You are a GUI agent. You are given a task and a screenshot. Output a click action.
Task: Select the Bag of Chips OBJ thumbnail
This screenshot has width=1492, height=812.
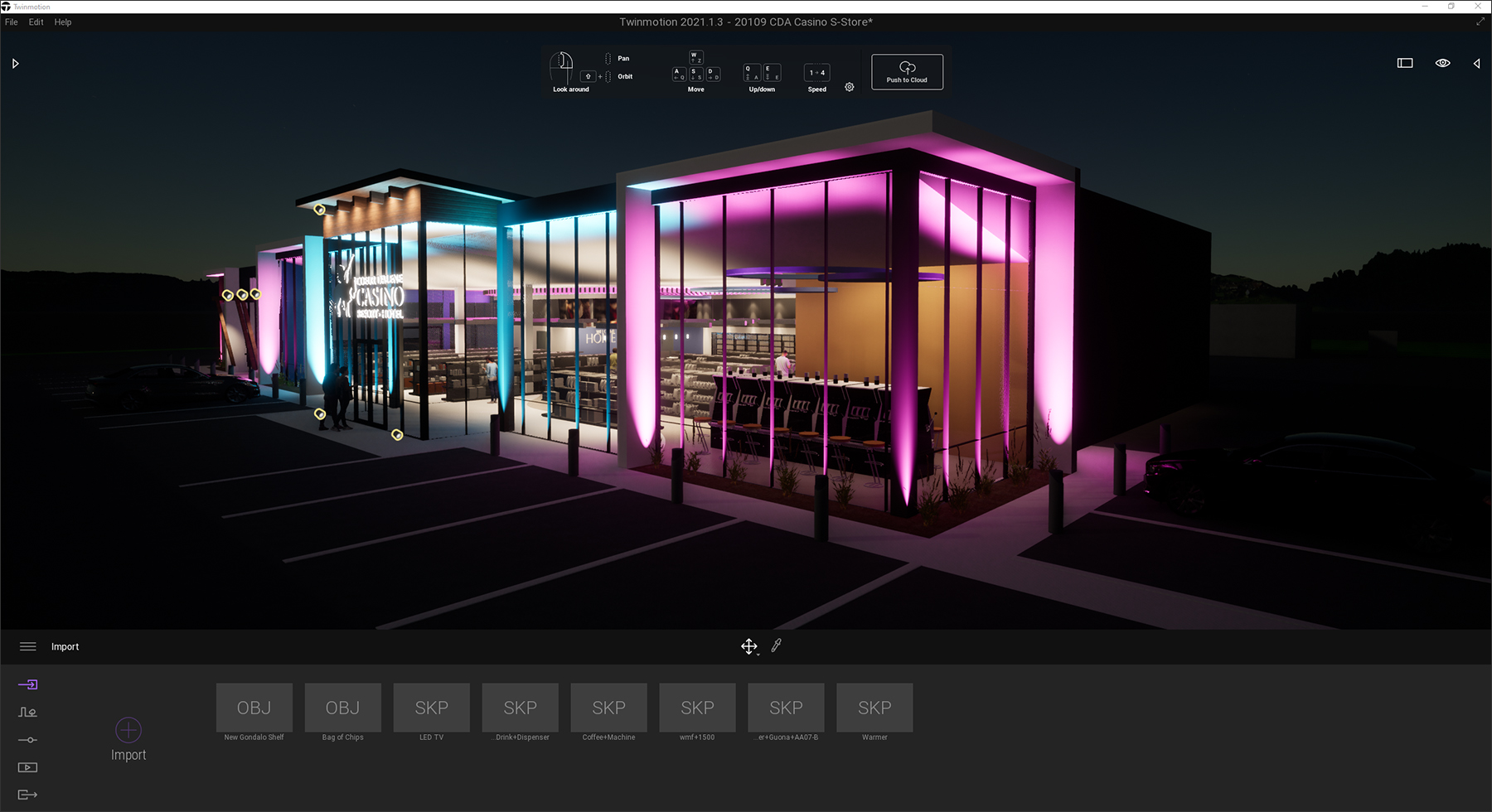point(343,708)
